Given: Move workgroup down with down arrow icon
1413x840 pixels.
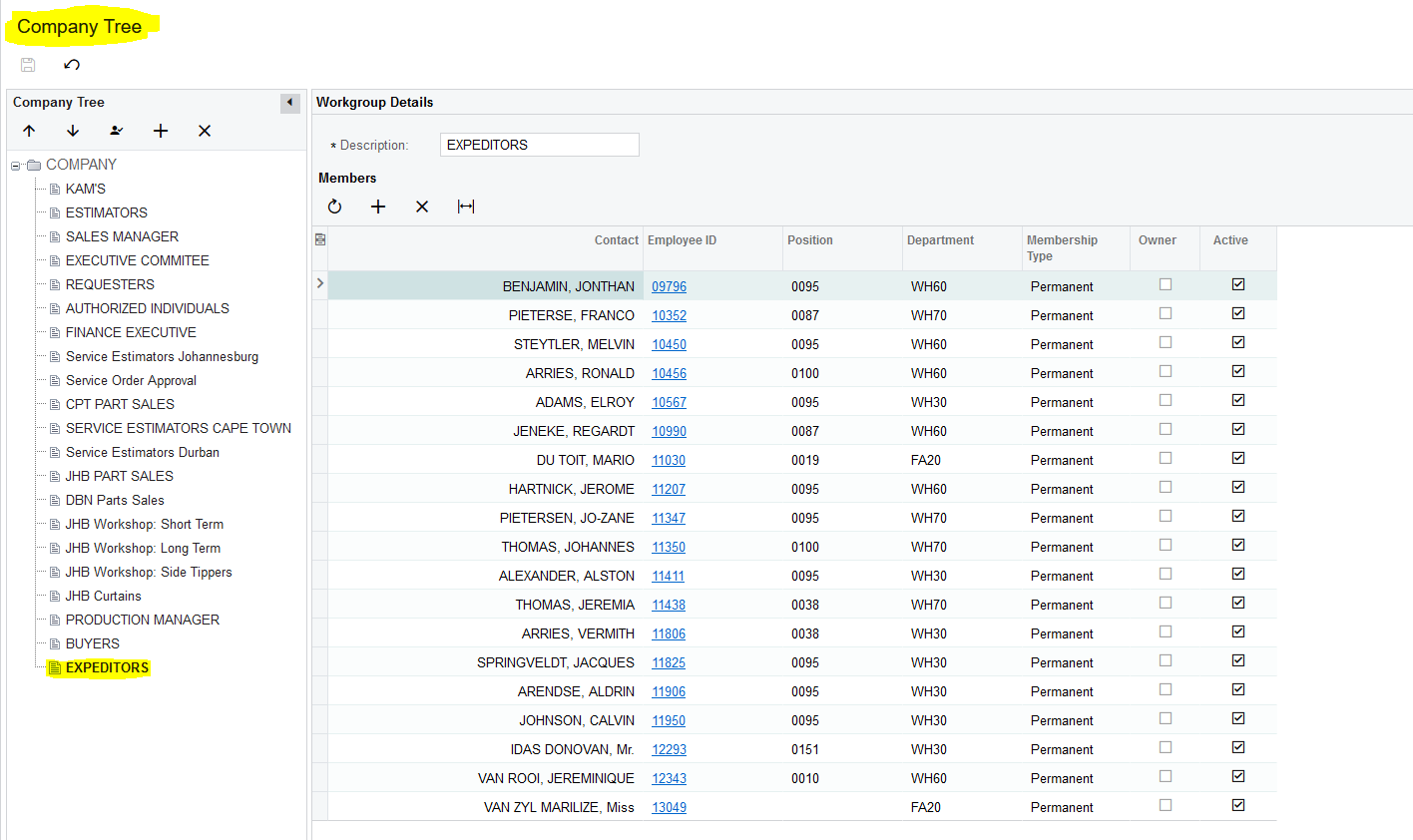Looking at the screenshot, I should (73, 131).
